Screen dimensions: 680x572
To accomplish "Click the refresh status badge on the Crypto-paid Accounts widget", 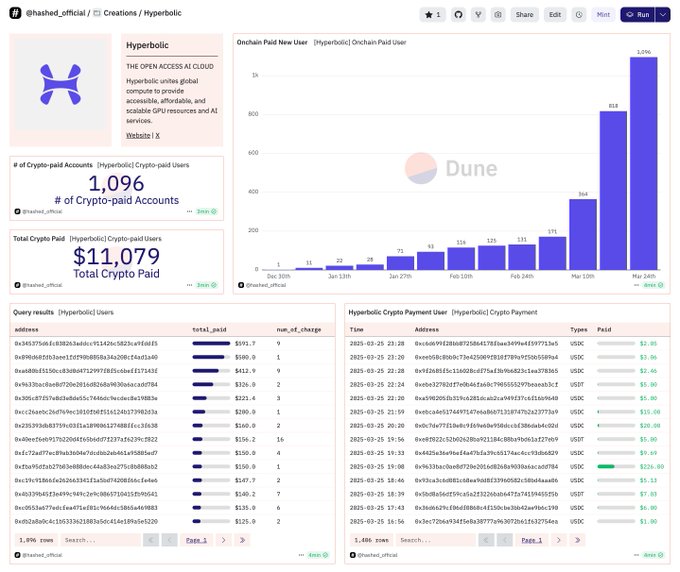I will 206,212.
